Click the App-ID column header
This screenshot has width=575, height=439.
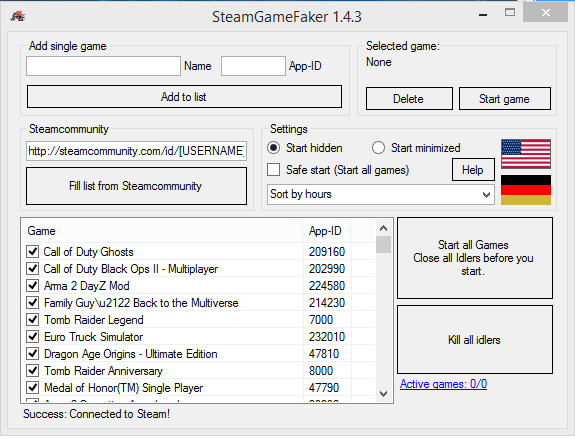pyautogui.click(x=326, y=231)
